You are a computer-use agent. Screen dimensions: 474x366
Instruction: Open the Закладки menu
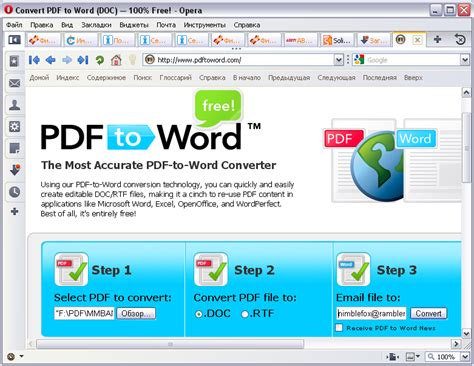click(96, 25)
